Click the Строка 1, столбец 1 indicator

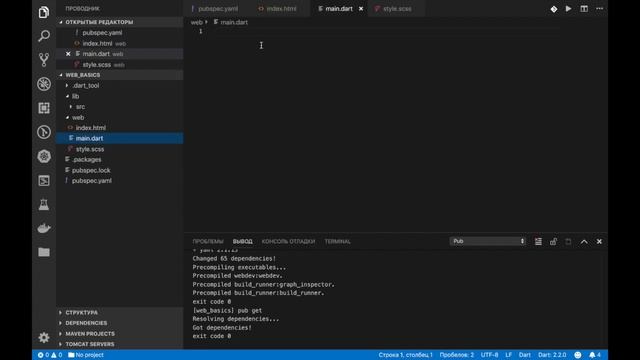click(x=405, y=355)
